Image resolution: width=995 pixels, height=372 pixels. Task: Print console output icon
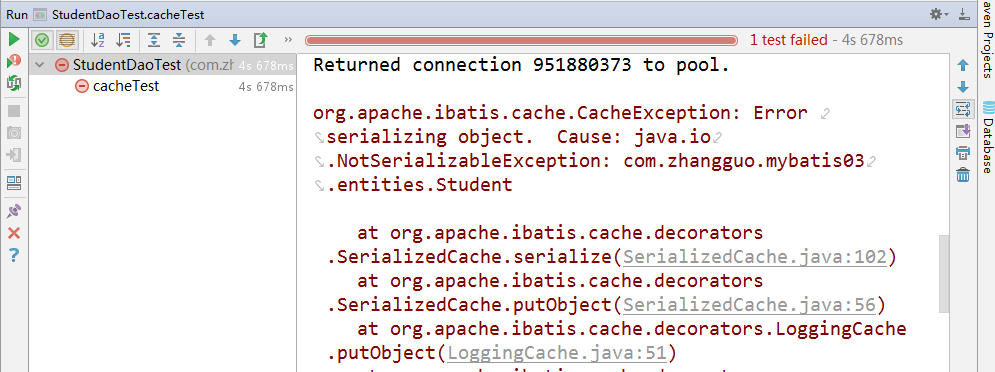(x=963, y=152)
